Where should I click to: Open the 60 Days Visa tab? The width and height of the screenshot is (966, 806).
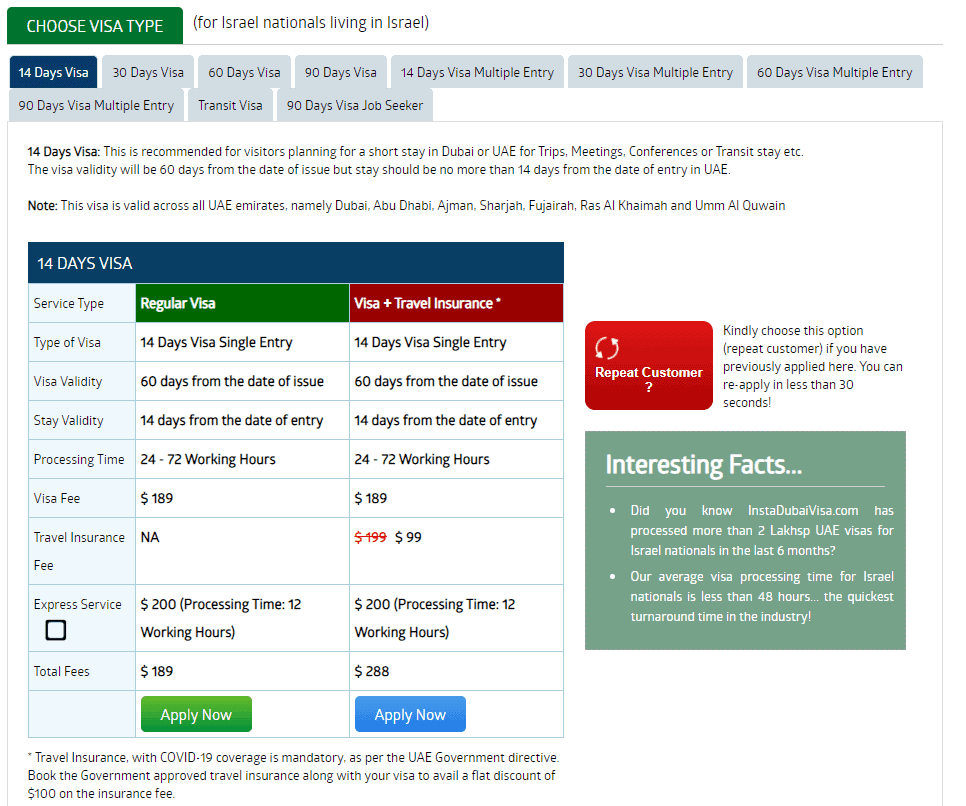tap(244, 72)
